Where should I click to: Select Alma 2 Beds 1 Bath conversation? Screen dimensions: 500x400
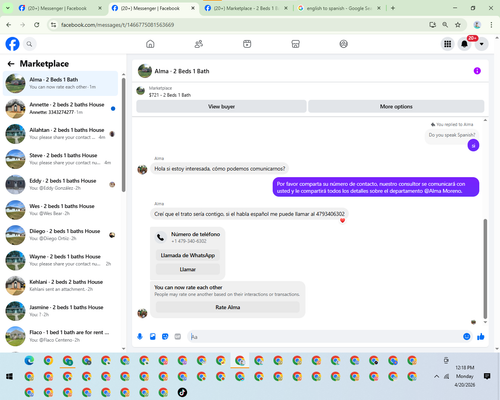point(60,83)
